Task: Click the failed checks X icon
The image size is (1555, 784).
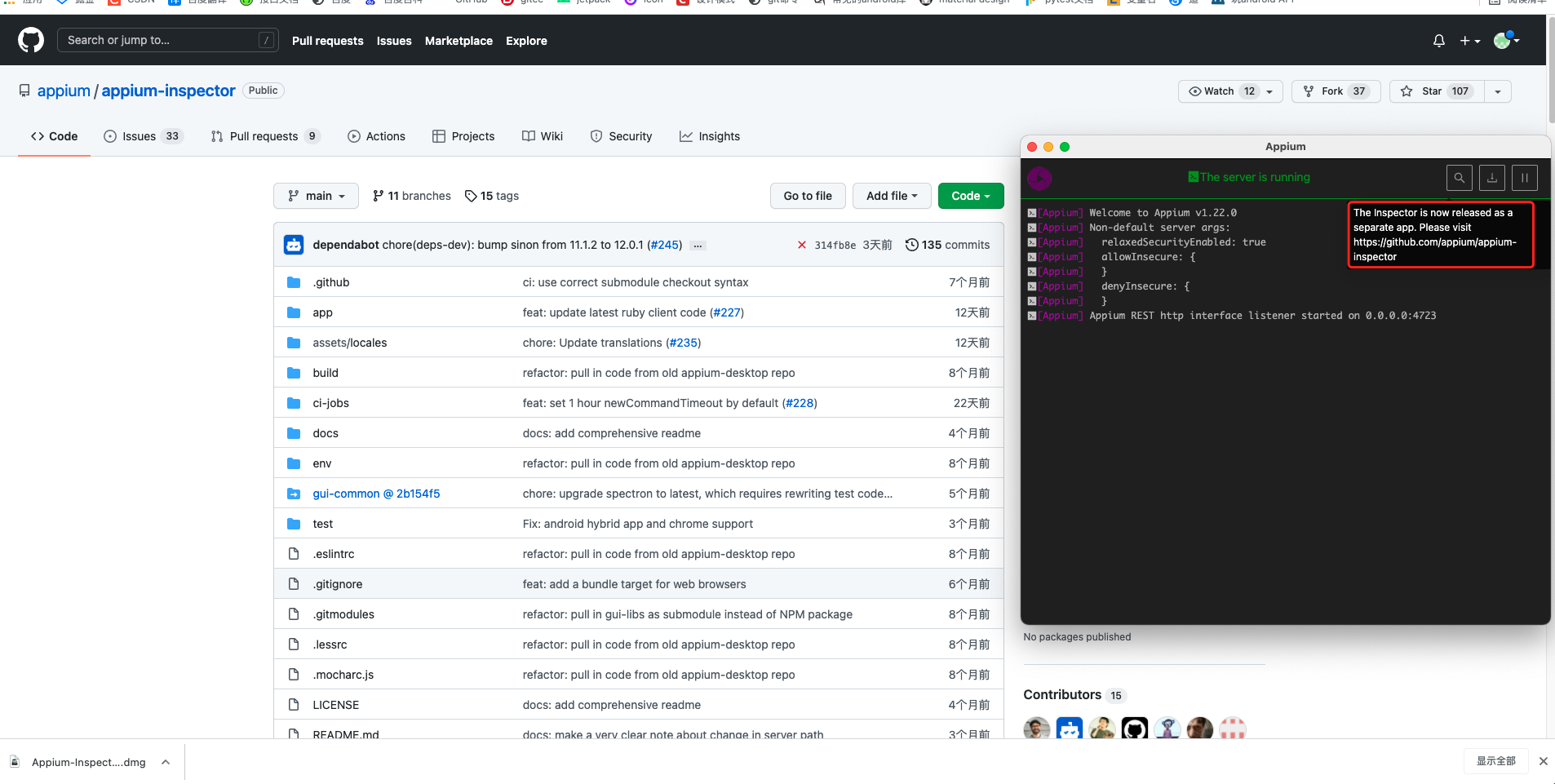Action: point(802,245)
